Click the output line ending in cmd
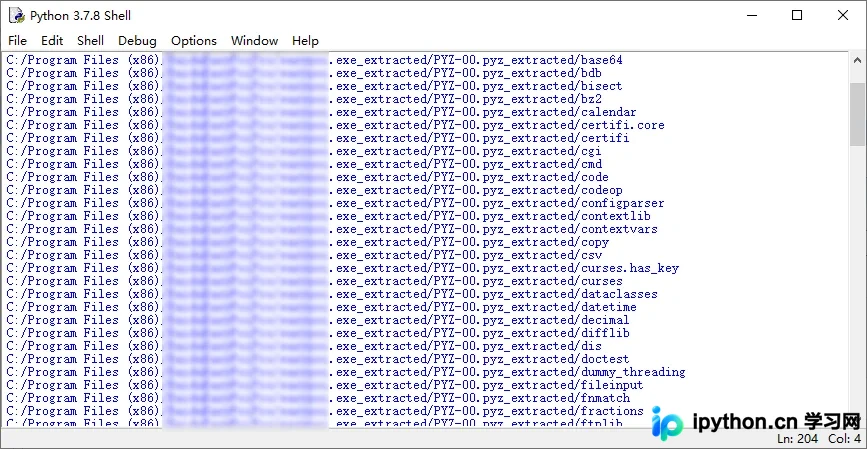 point(304,164)
